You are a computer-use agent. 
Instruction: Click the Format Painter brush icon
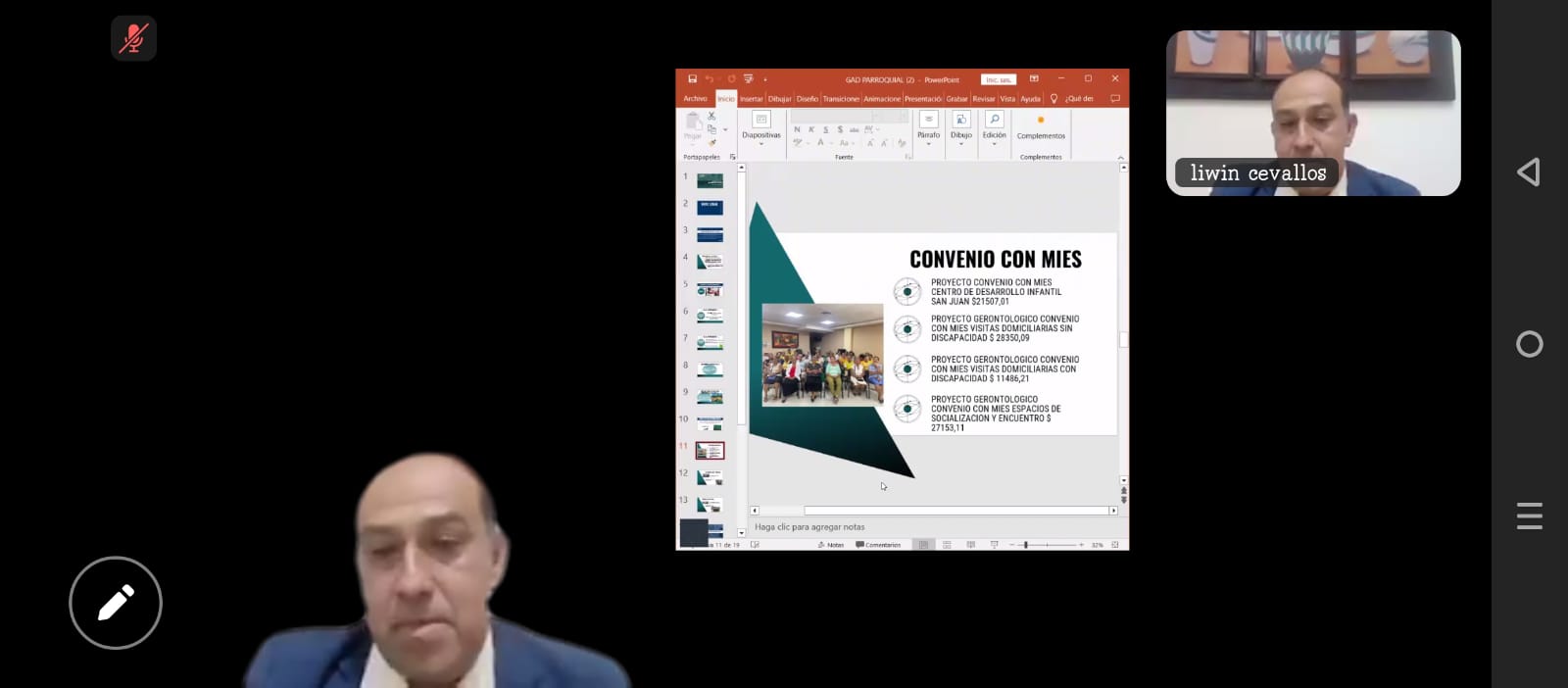pos(712,143)
